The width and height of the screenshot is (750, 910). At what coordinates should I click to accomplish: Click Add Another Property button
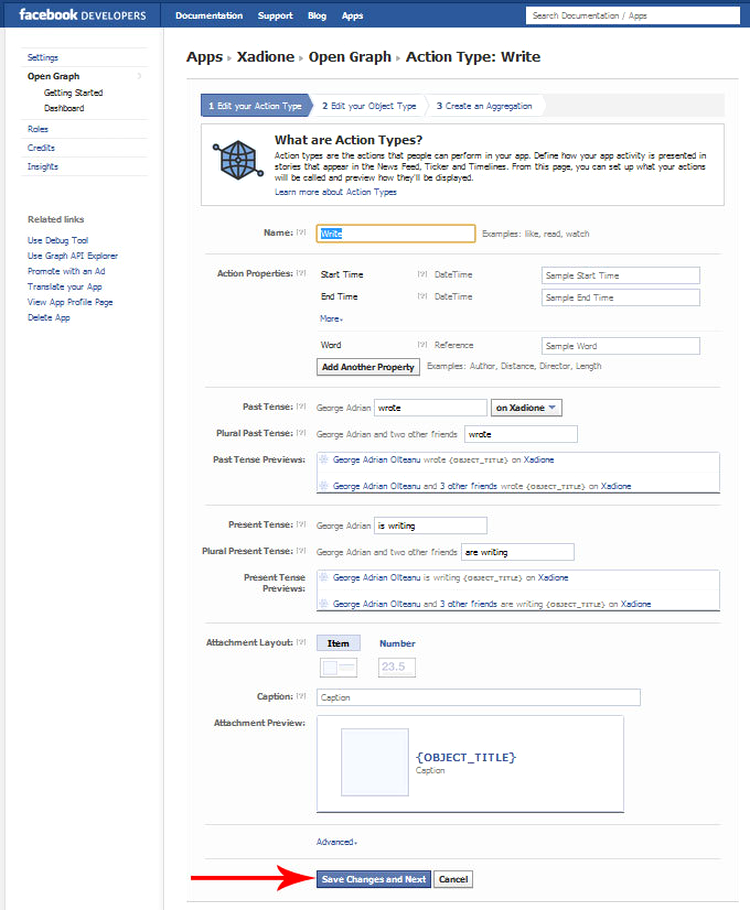click(x=368, y=367)
